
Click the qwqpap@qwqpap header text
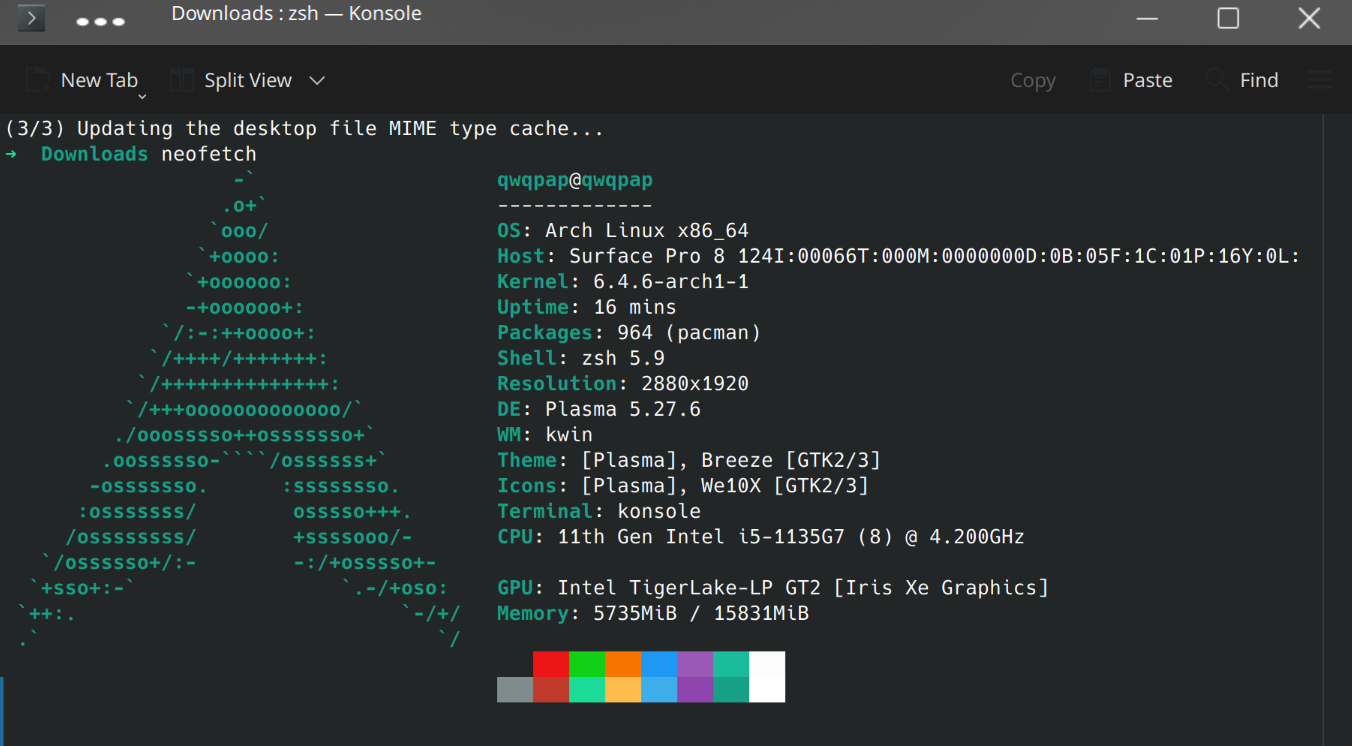(575, 180)
